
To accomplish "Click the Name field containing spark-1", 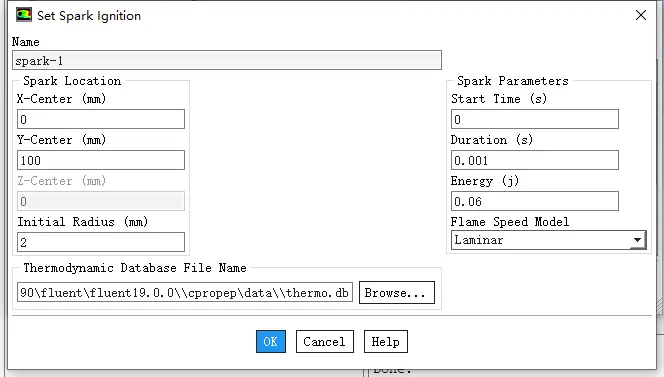I will point(227,60).
